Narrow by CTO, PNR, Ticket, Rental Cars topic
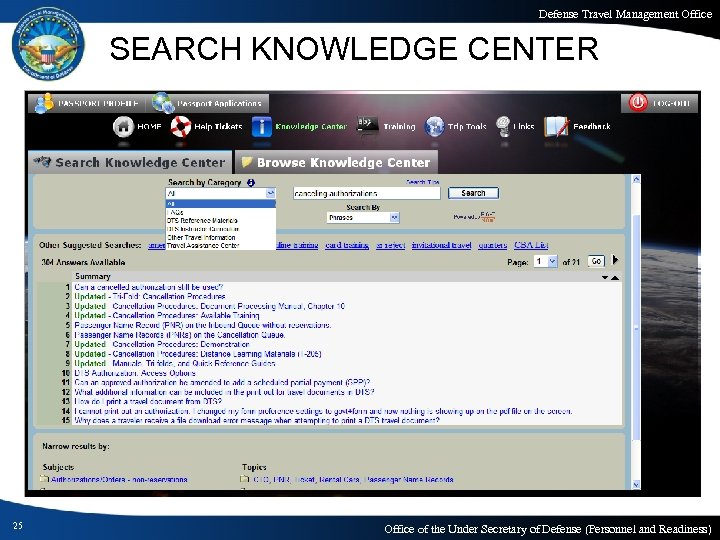This screenshot has width=720, height=540. pyautogui.click(x=352, y=479)
